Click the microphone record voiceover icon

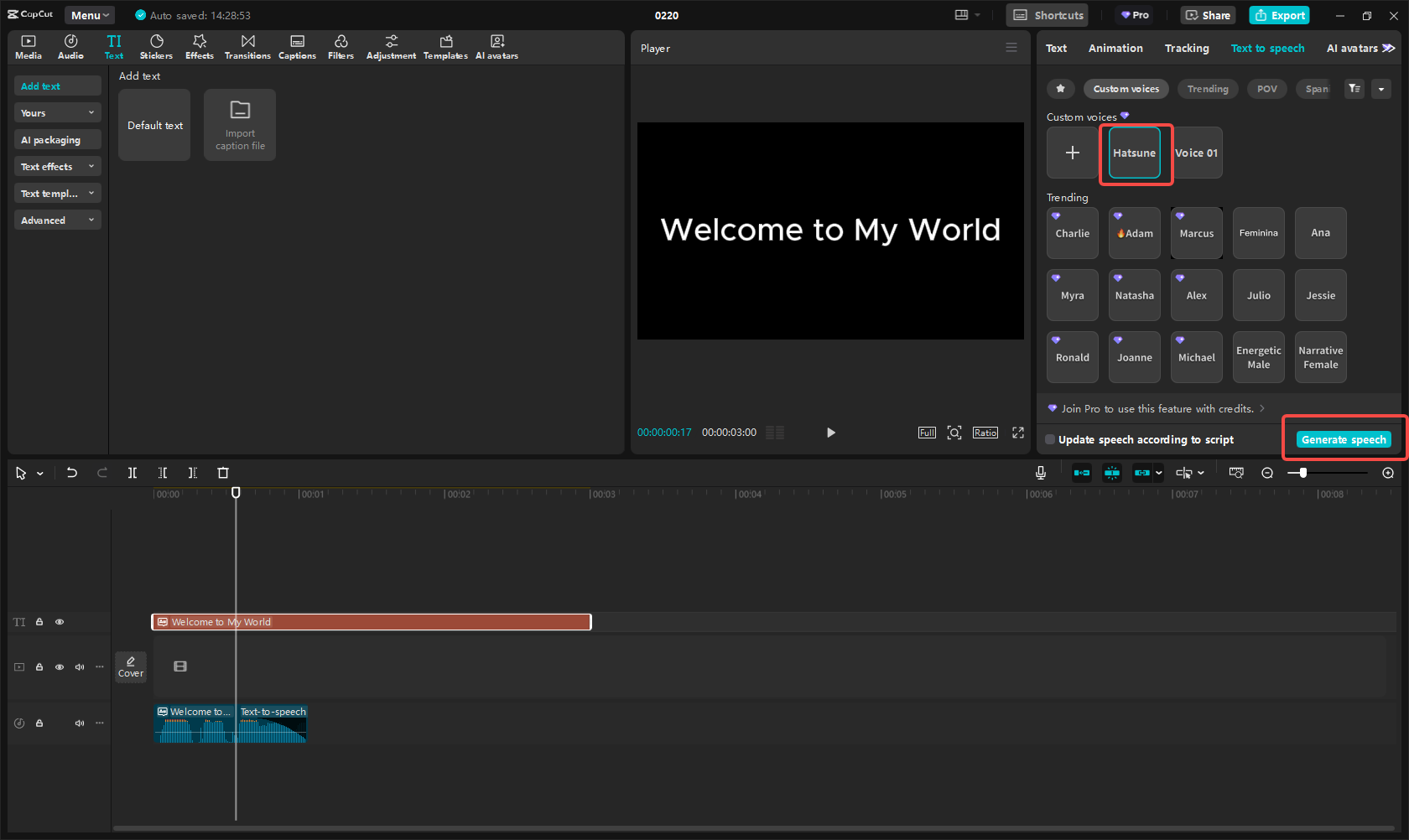pyautogui.click(x=1040, y=473)
